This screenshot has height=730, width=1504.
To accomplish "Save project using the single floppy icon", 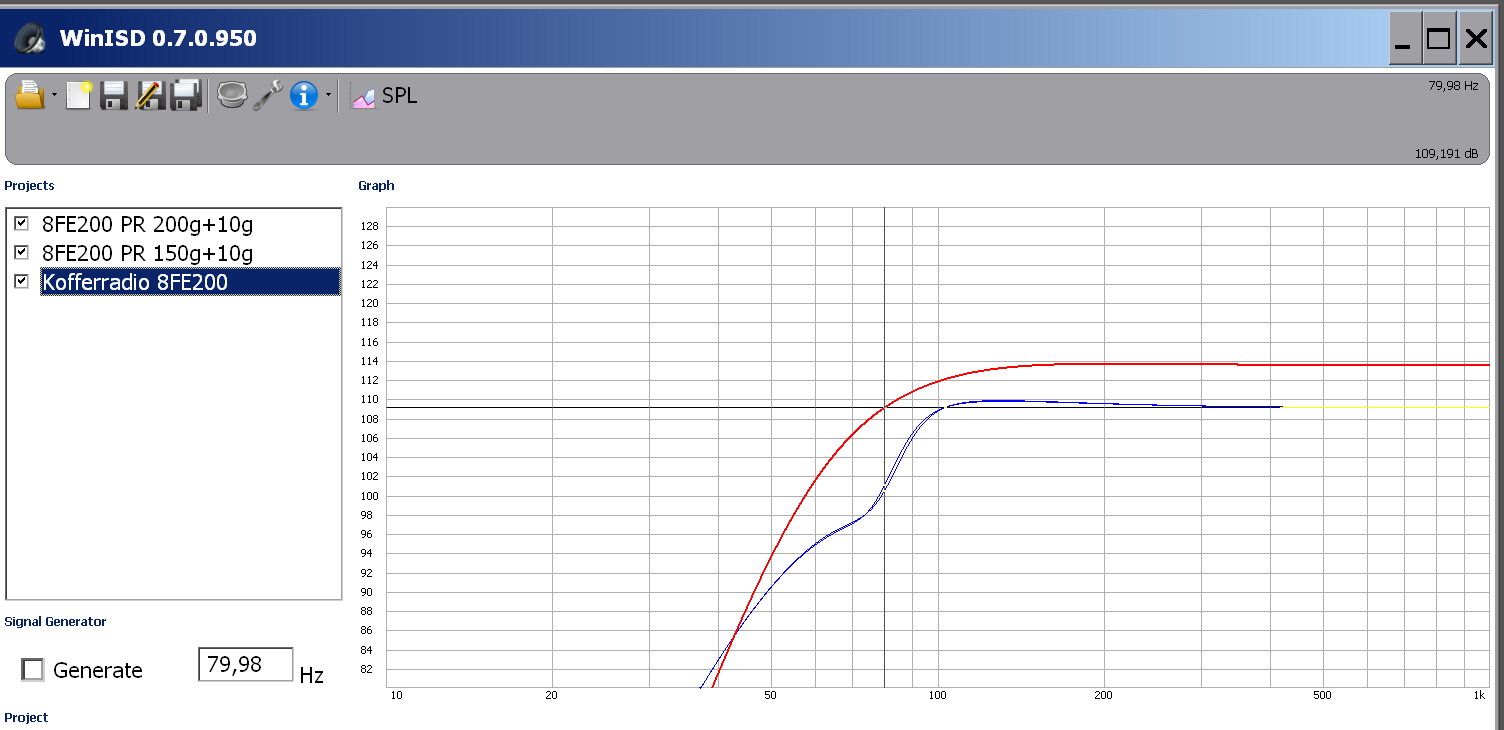I will (114, 96).
